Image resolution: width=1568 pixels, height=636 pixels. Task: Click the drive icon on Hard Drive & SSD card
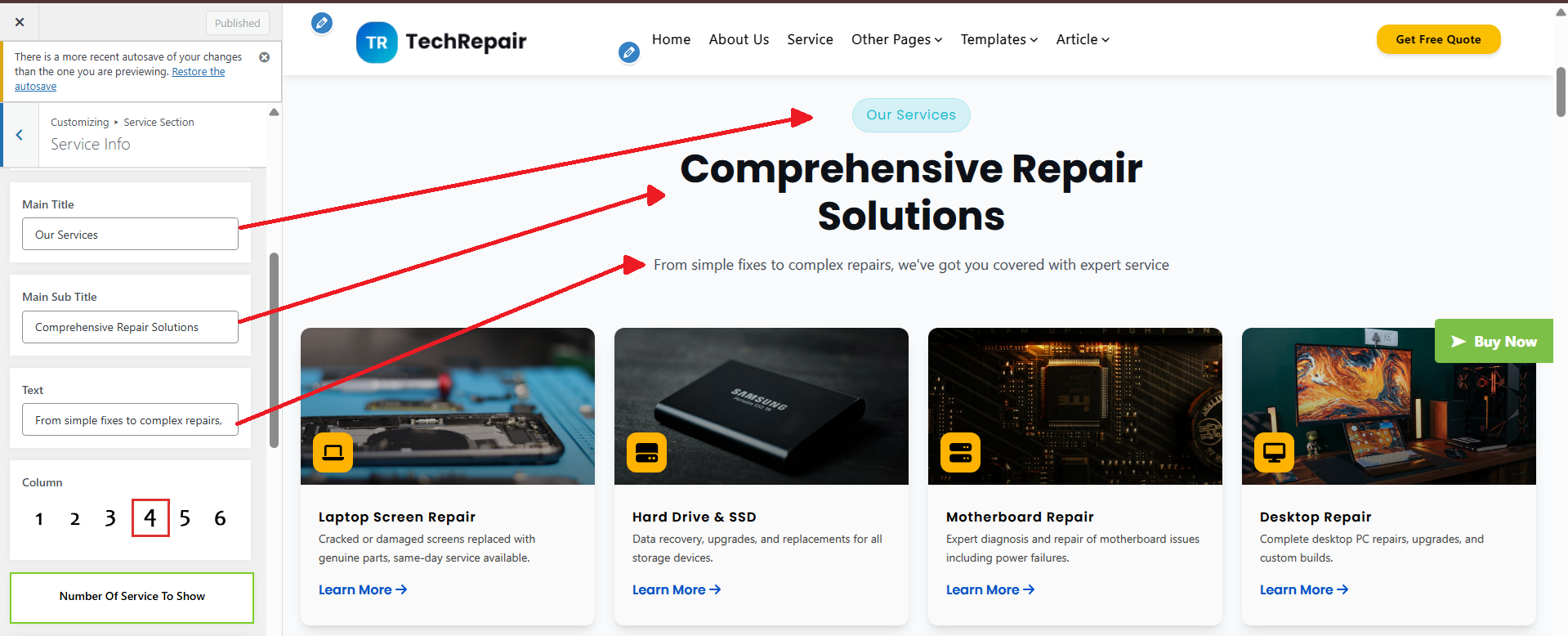coord(646,452)
